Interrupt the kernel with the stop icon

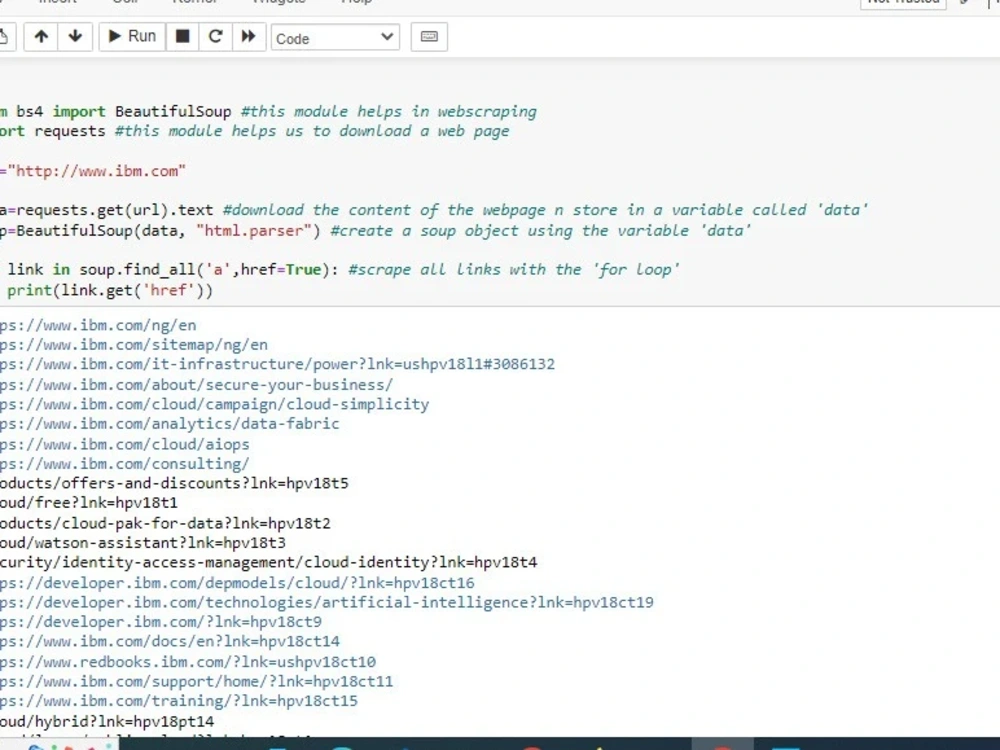181,36
